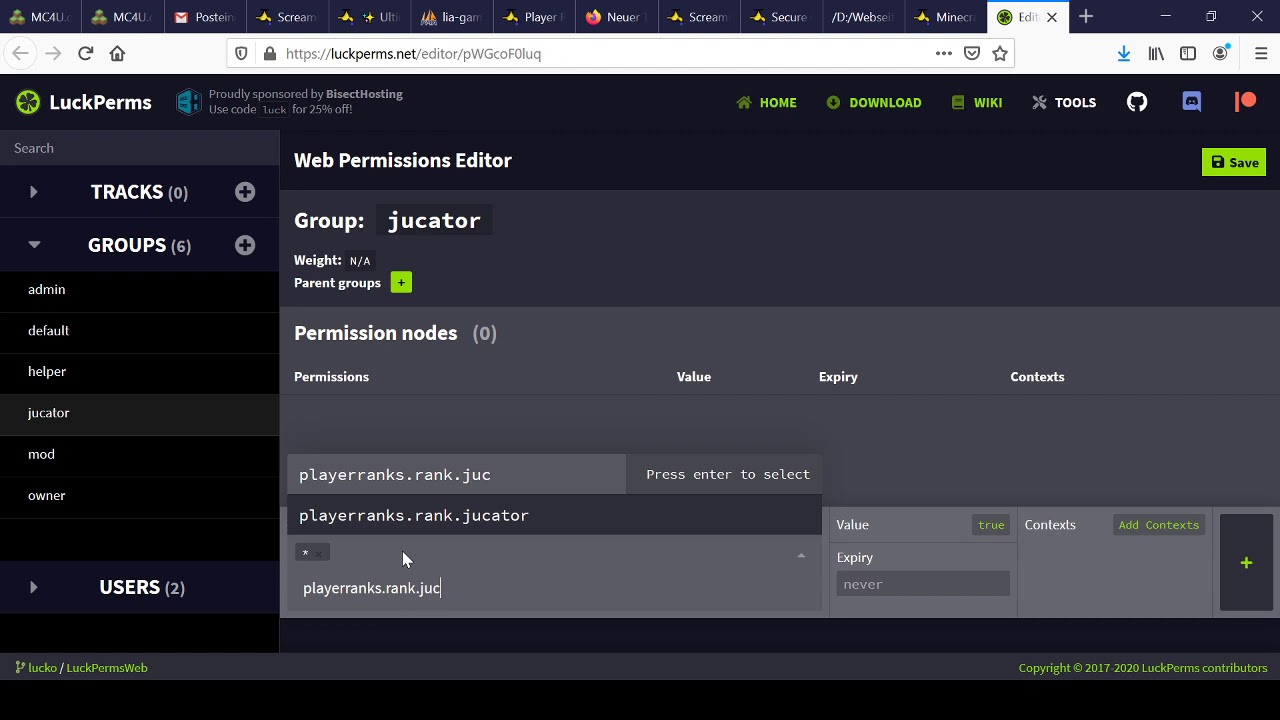Viewport: 1280px width, 720px height.
Task: Add a new track with plus icon
Action: [x=245, y=192]
